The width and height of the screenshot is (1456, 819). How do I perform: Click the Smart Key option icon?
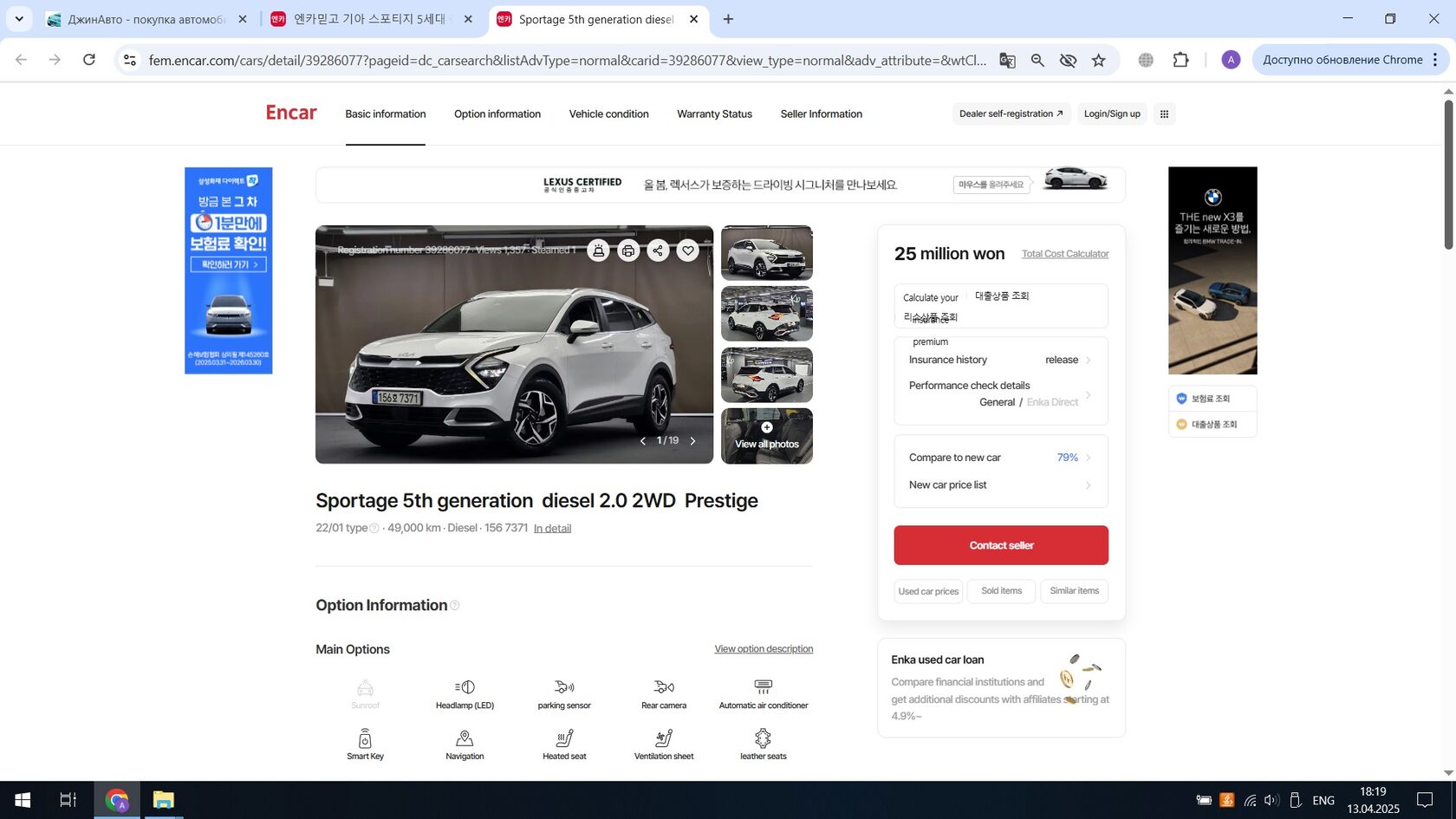click(365, 738)
